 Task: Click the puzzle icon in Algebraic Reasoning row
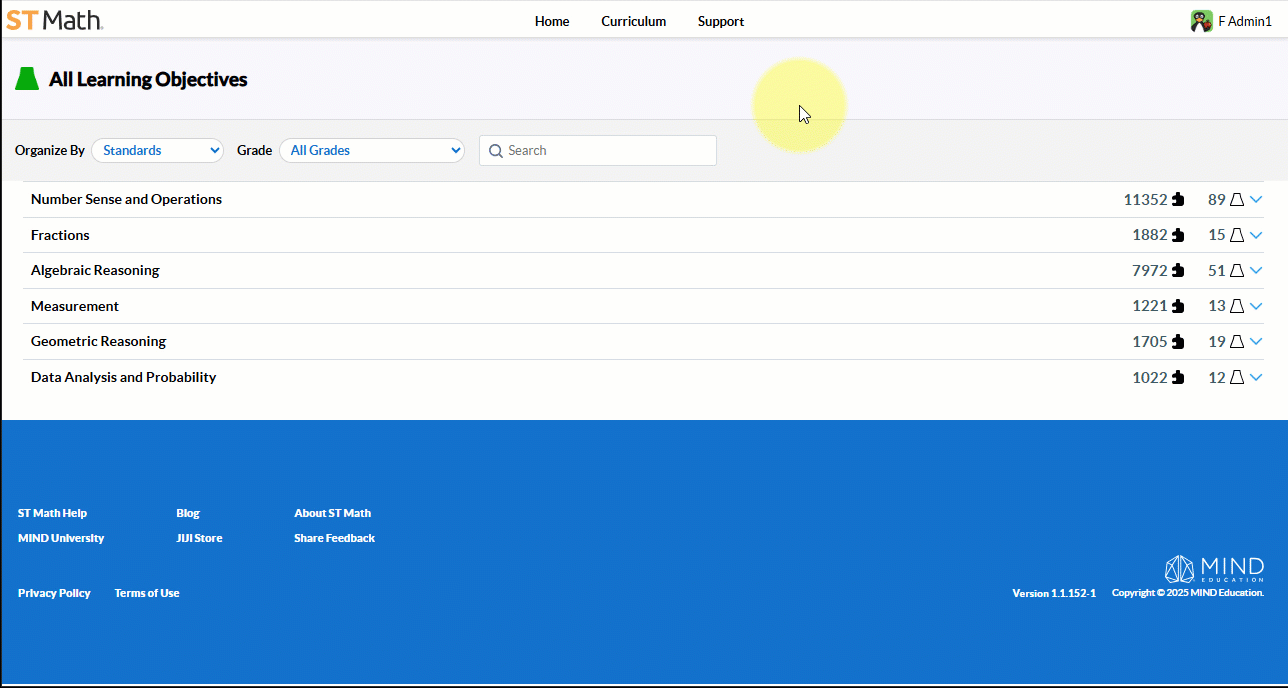point(1178,271)
